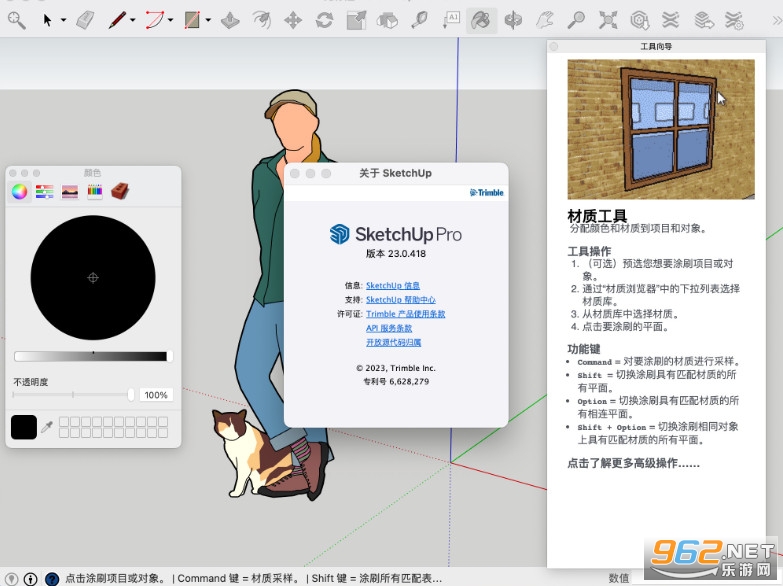Viewport: 783px width, 586px height.
Task: Choose the Text label tool
Action: click(x=450, y=20)
